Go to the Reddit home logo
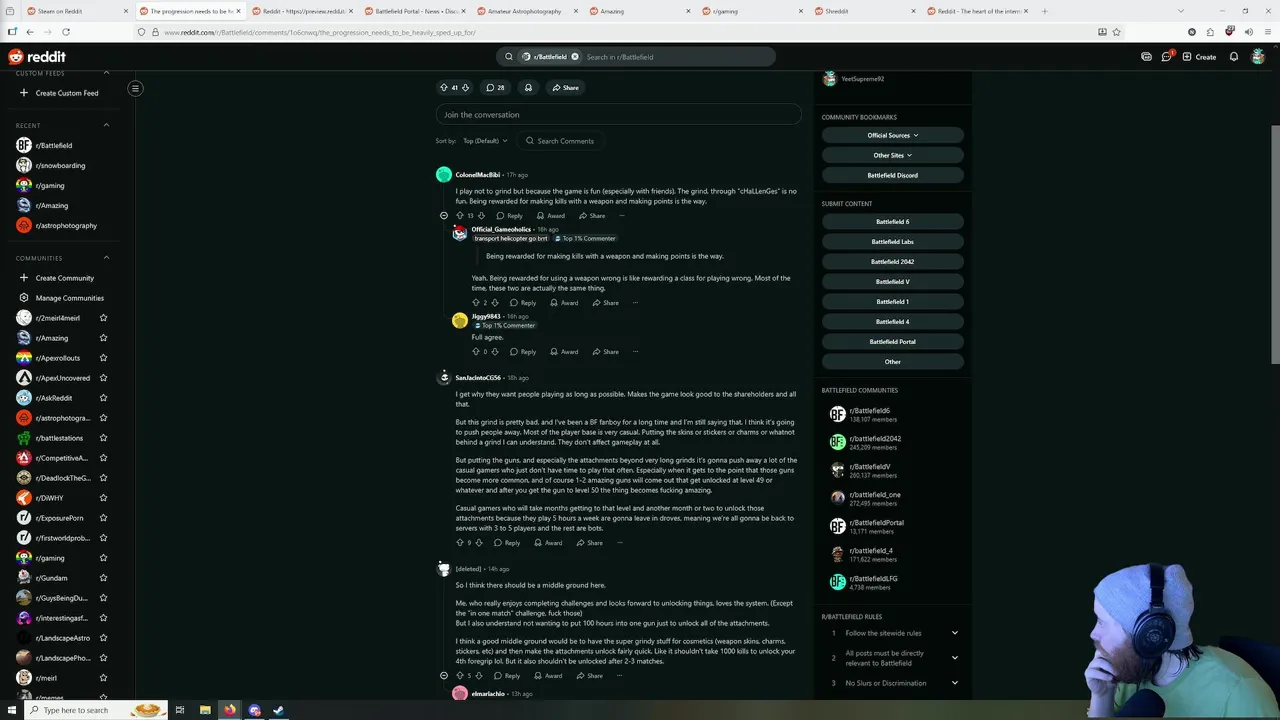 37,57
